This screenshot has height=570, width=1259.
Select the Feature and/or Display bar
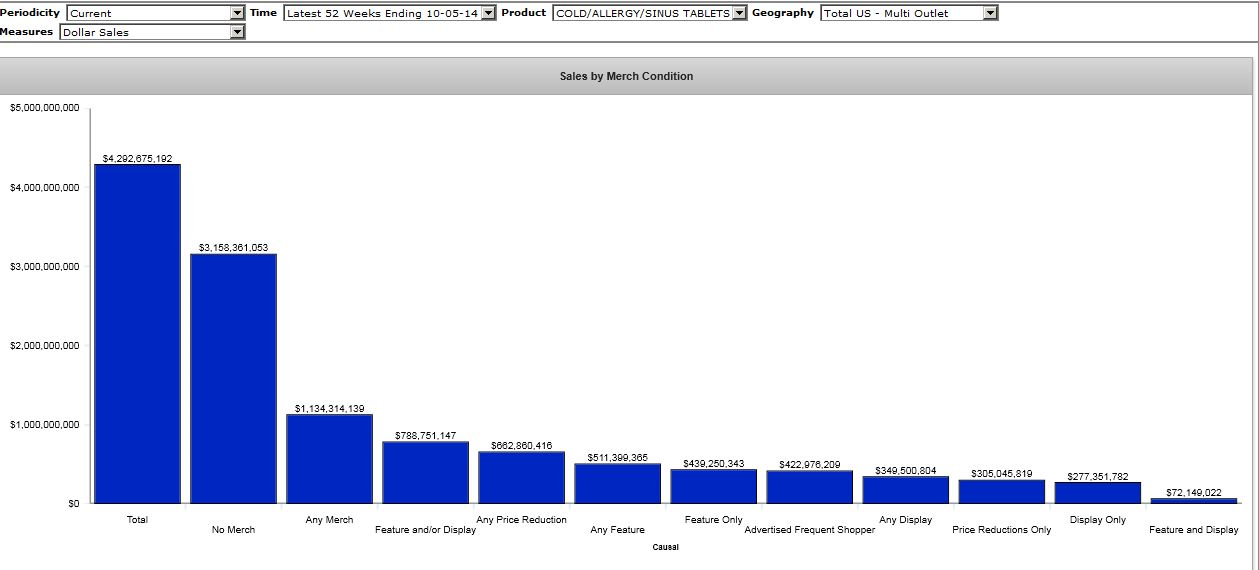[x=425, y=472]
